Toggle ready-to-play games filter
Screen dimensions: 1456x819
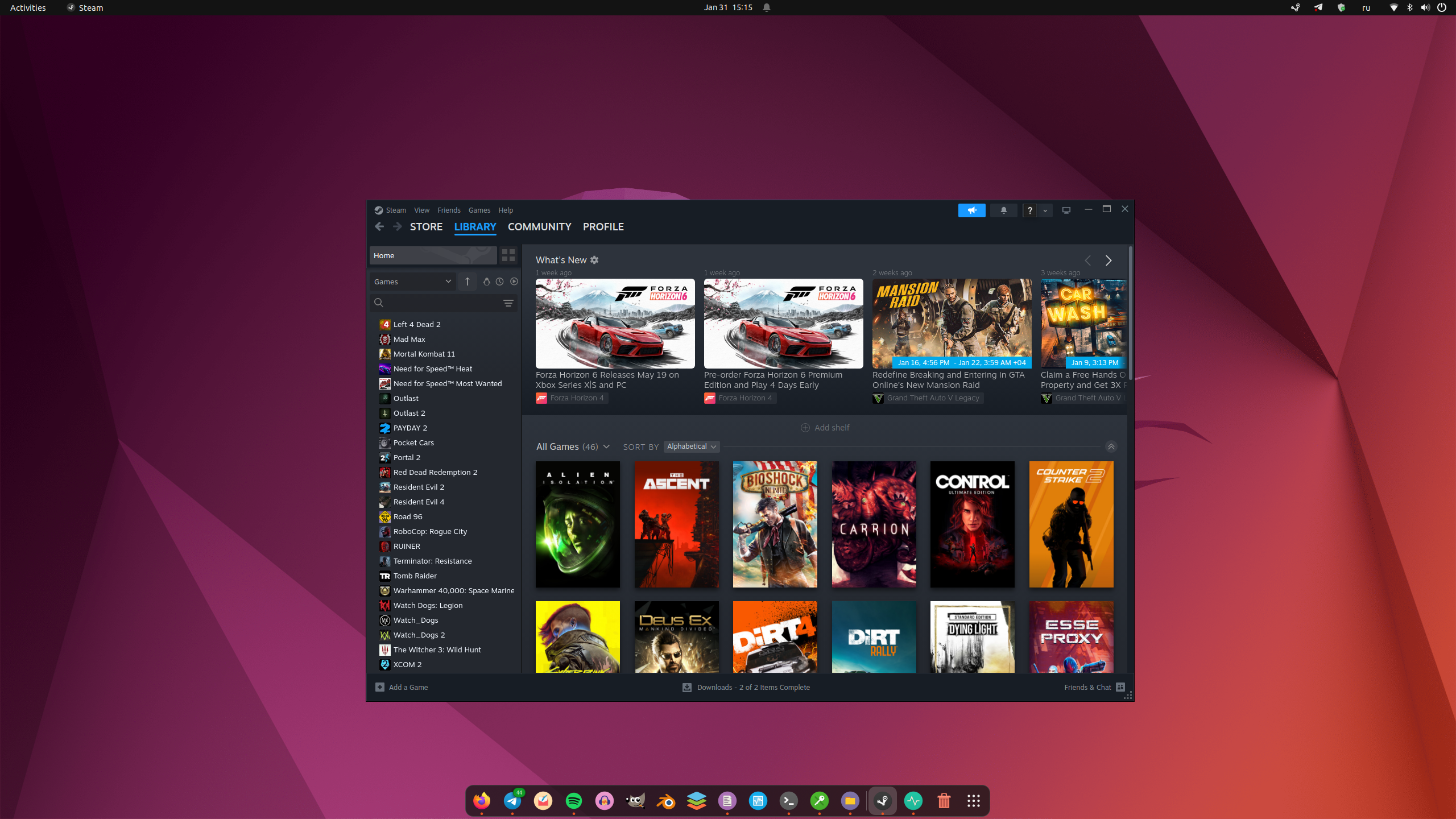tap(514, 282)
